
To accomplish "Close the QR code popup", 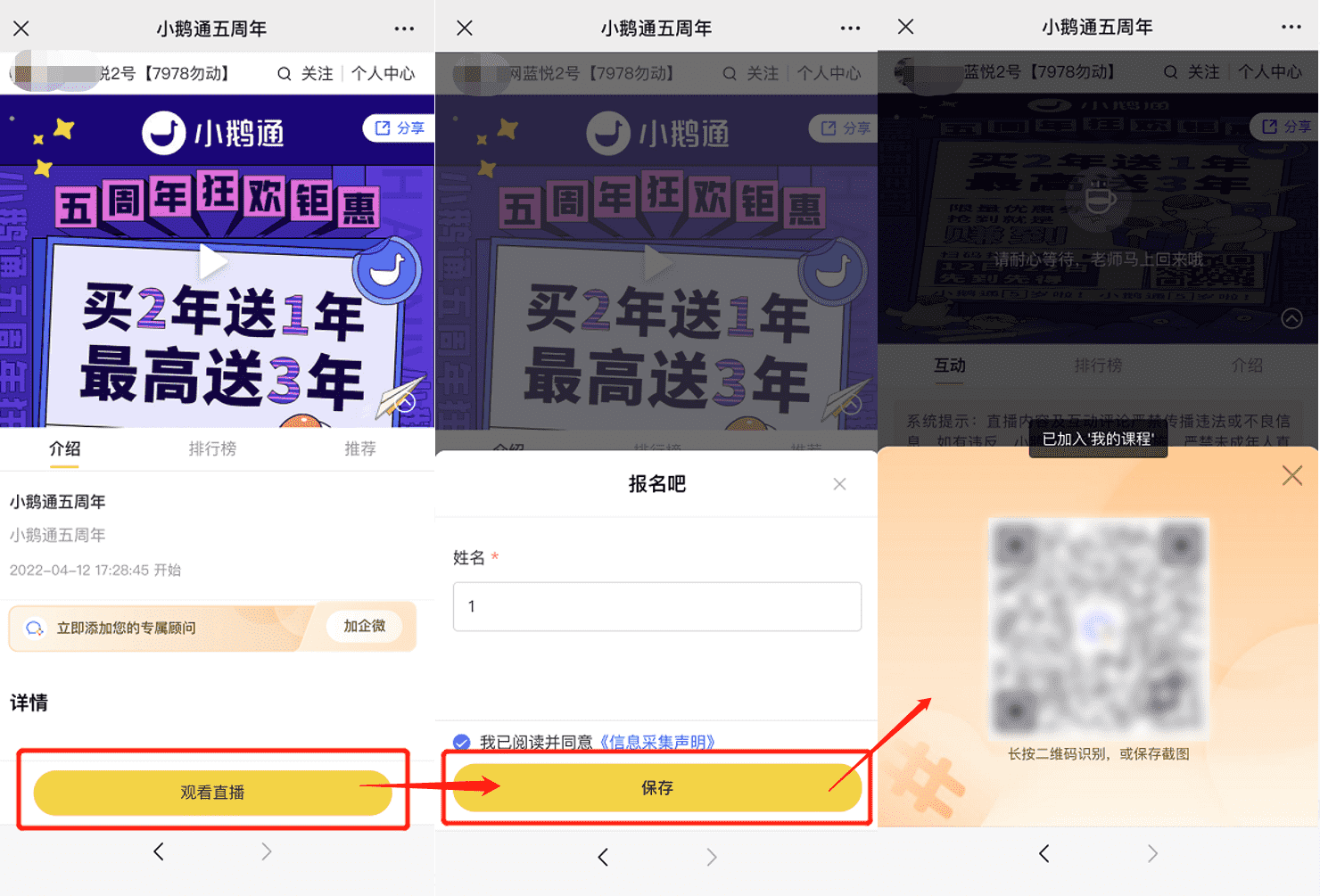I will [x=1292, y=475].
